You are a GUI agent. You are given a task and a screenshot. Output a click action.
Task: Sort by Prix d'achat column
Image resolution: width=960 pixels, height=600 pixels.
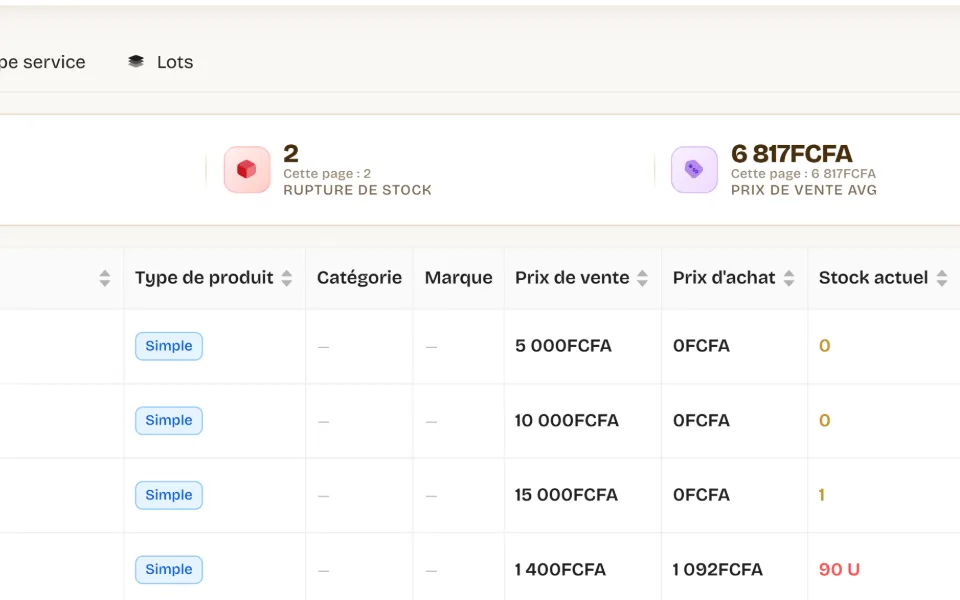tap(789, 278)
